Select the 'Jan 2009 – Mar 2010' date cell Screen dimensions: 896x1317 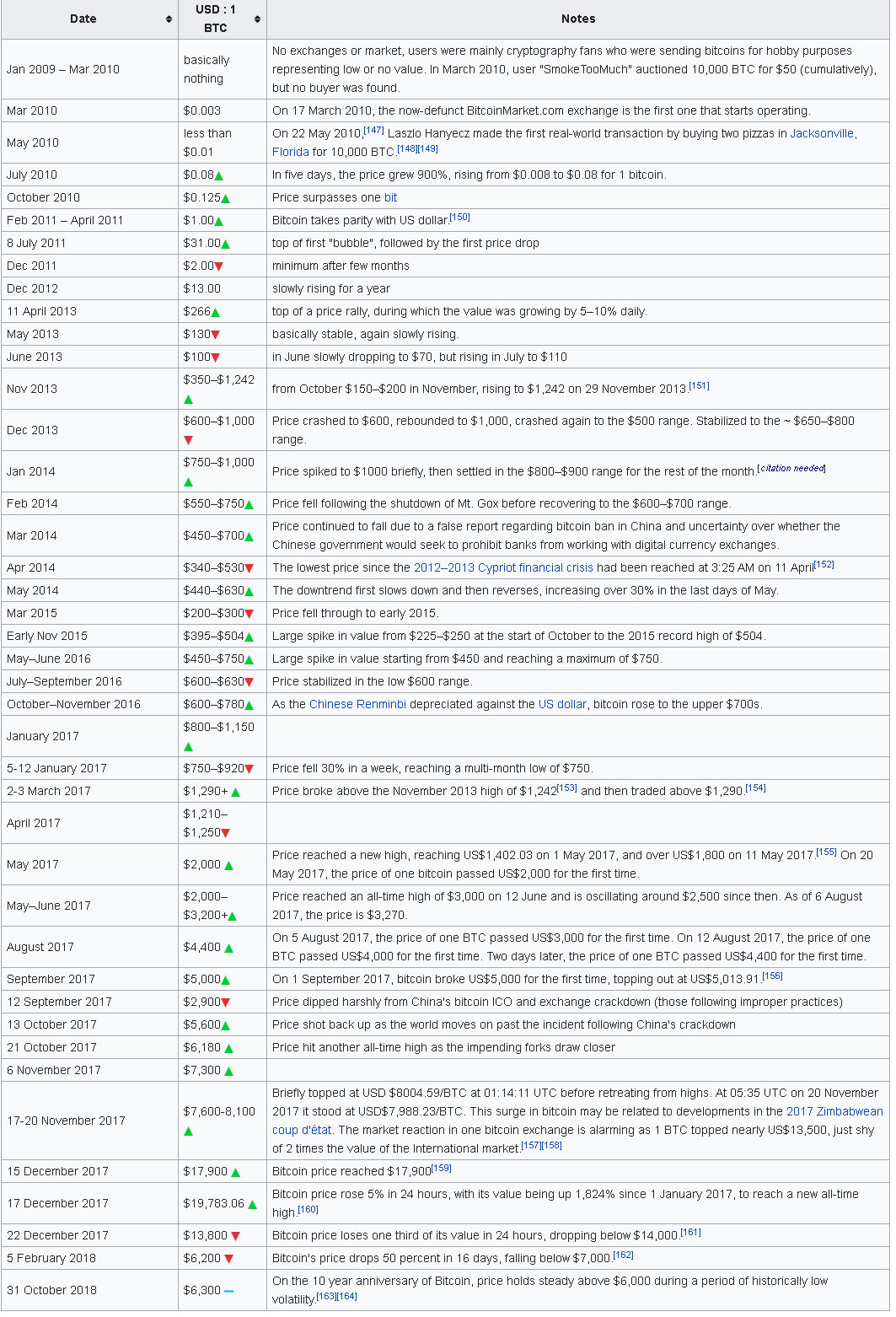click(x=90, y=69)
